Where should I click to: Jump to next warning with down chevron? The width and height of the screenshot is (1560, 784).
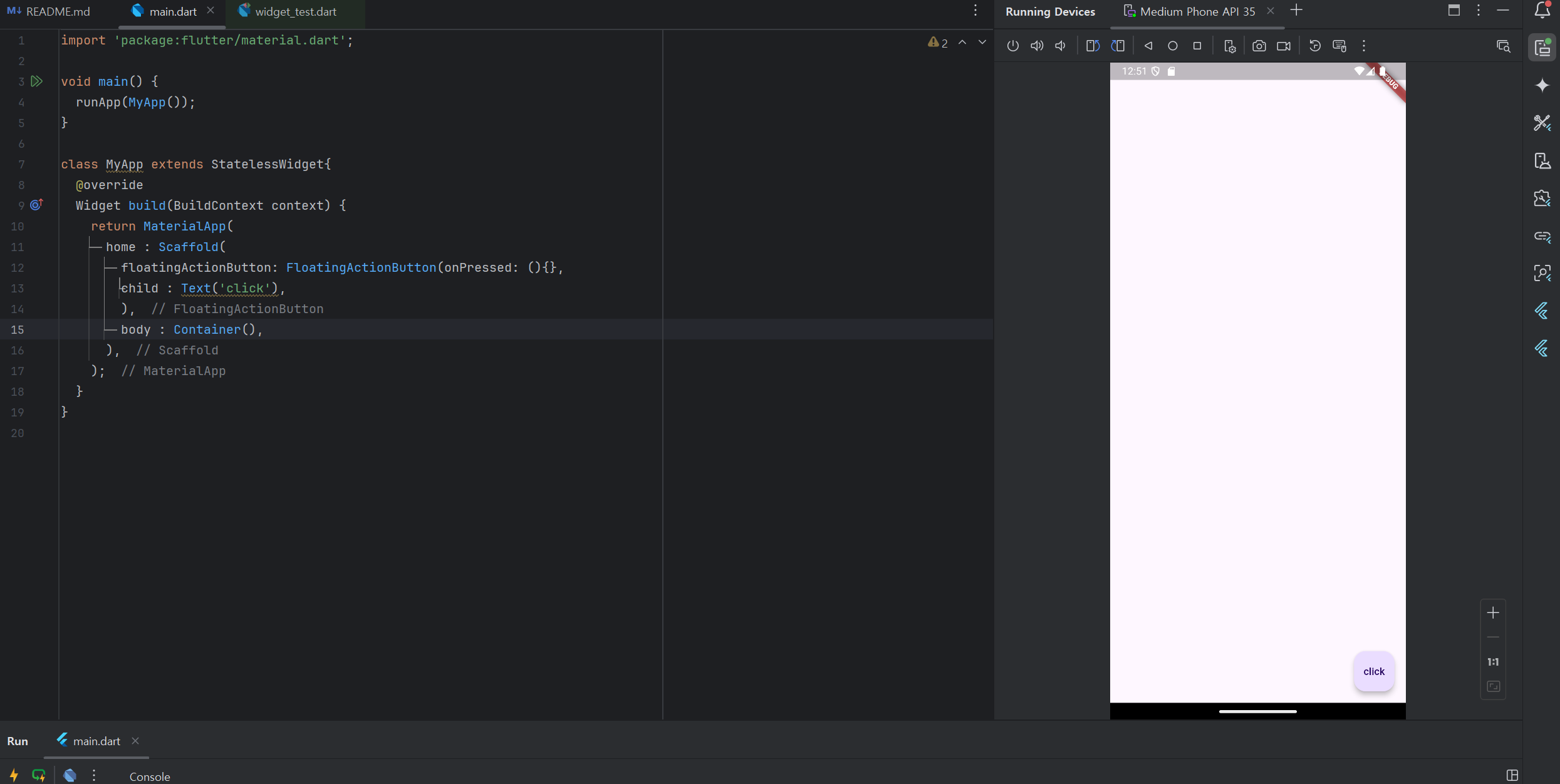(x=982, y=43)
